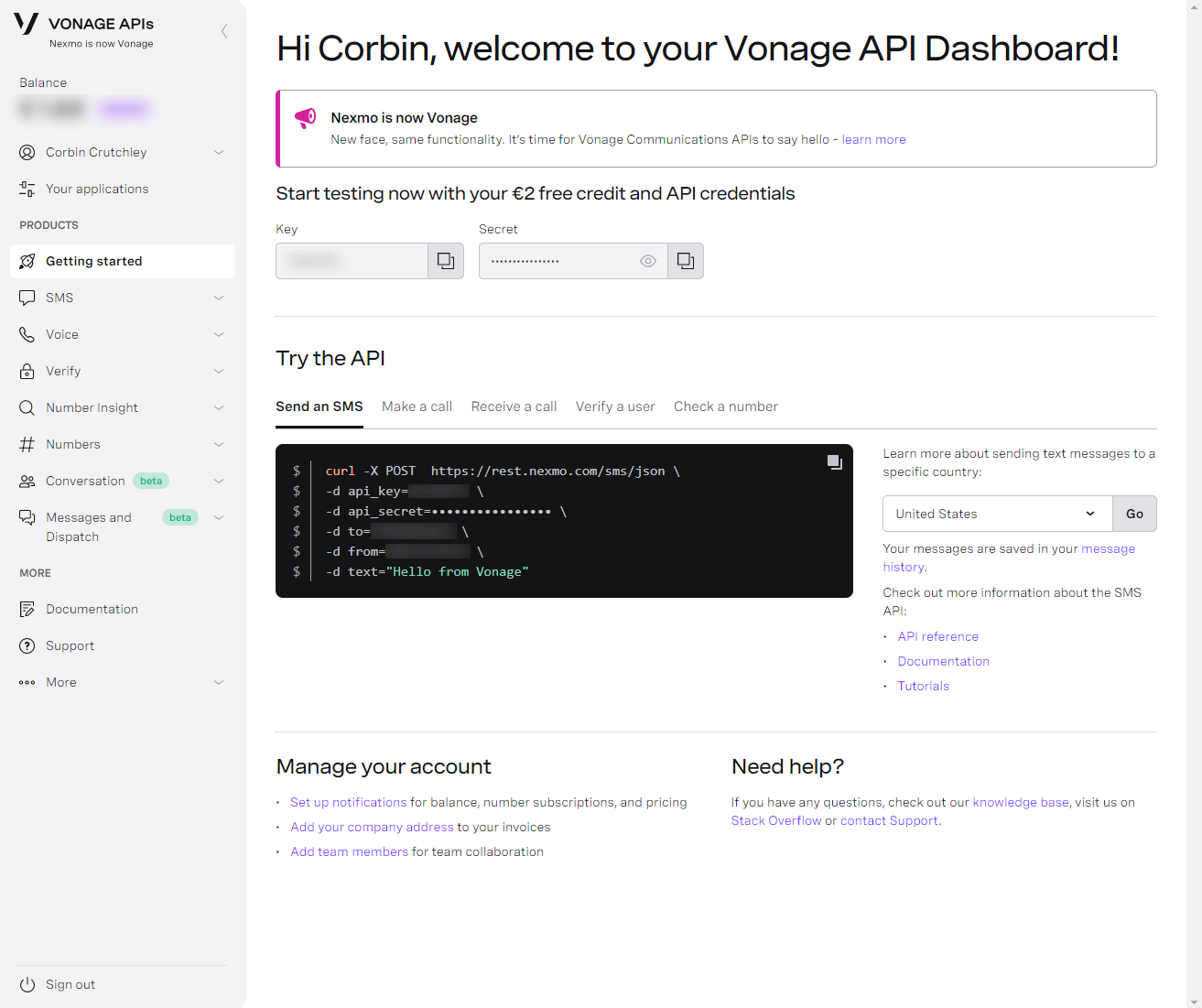Click the Go button

pyautogui.click(x=1134, y=514)
